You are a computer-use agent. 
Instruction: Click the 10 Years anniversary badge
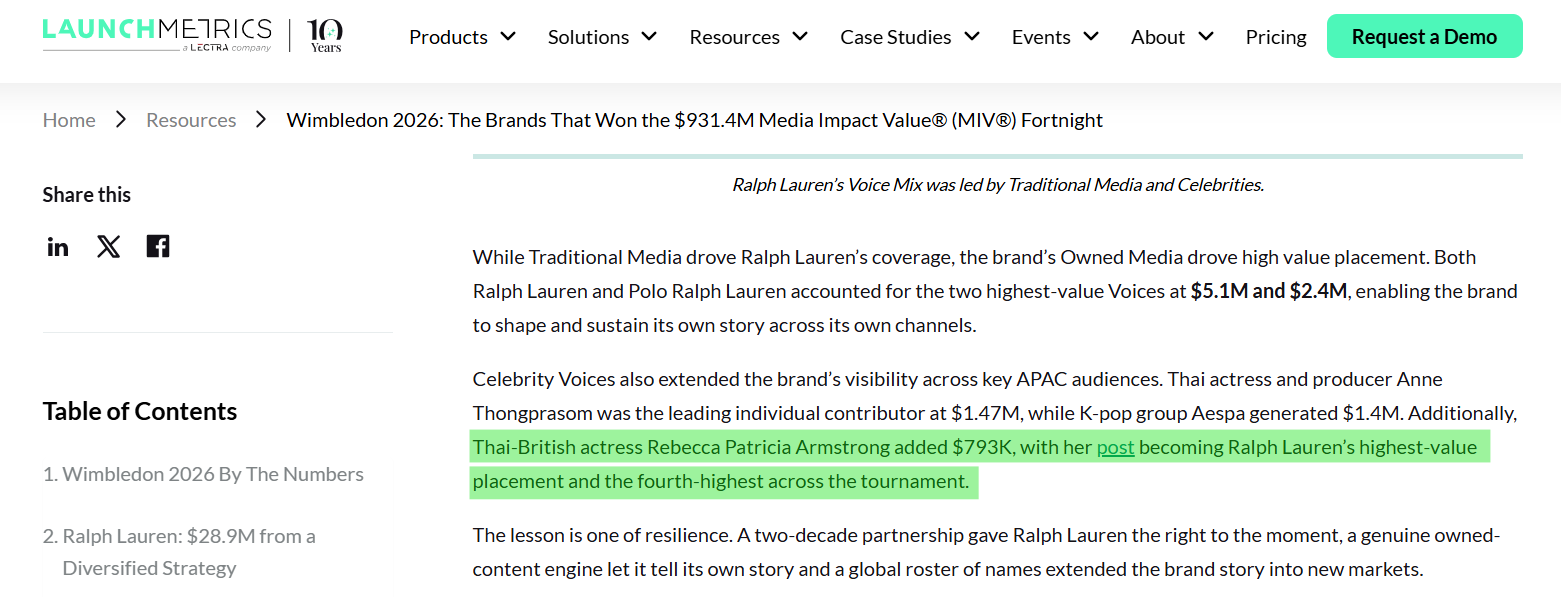(x=325, y=35)
